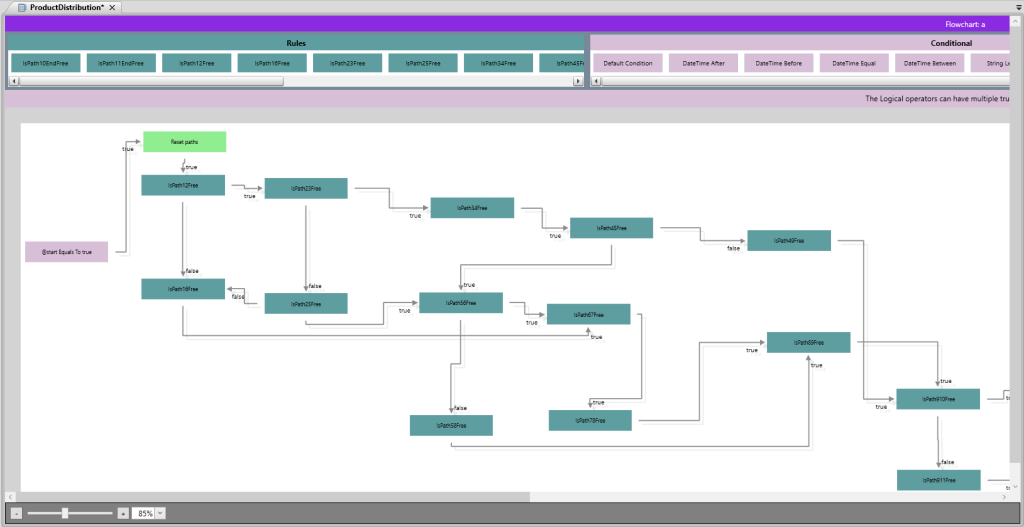This screenshot has width=1024, height=527.
Task: Close the ProductDistribution tab
Action: (x=113, y=7)
